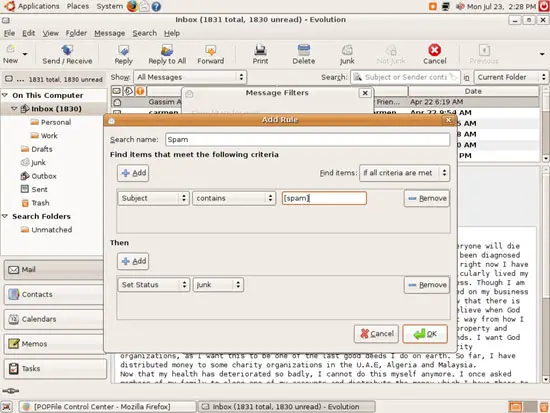Remove the Set Status action
This screenshot has width=550, height=413.
[x=427, y=285]
